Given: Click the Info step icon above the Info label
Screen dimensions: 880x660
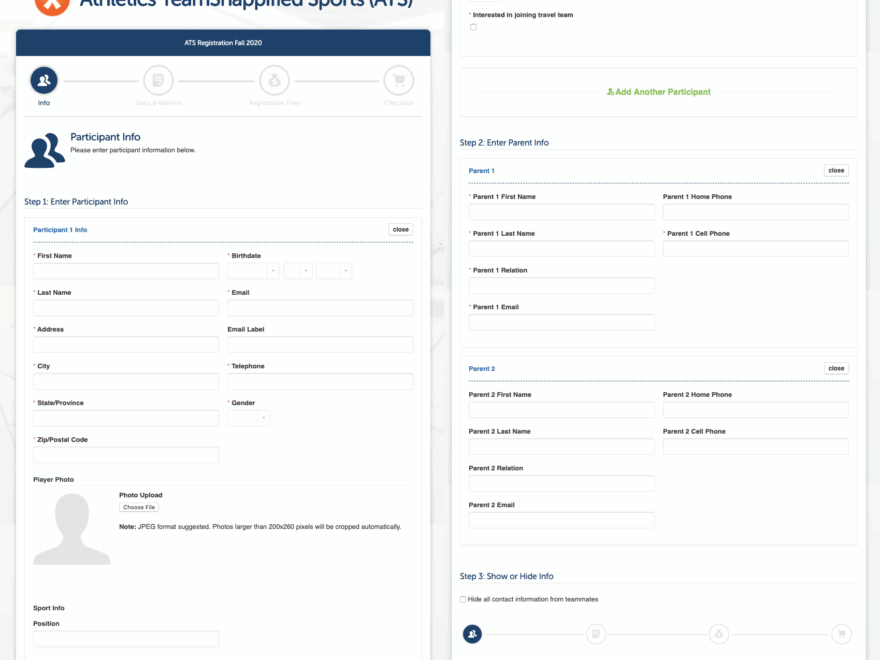Looking at the screenshot, I should tap(44, 80).
